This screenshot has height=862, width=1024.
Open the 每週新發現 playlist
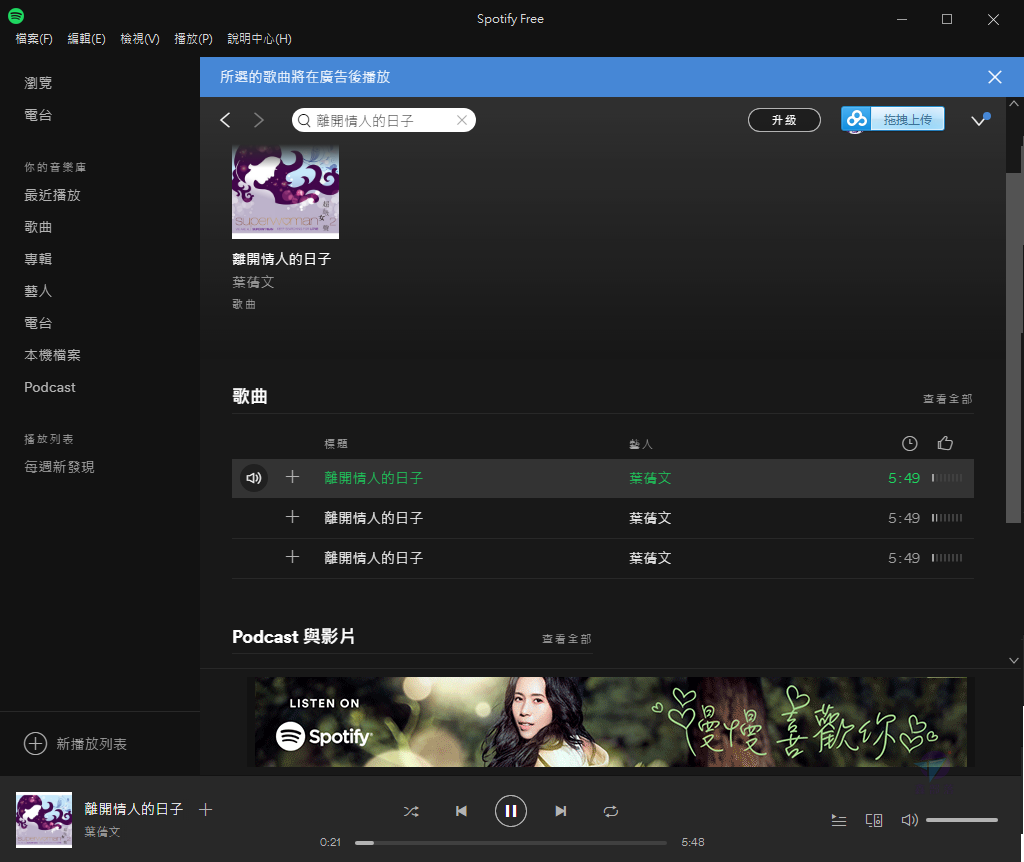(59, 467)
